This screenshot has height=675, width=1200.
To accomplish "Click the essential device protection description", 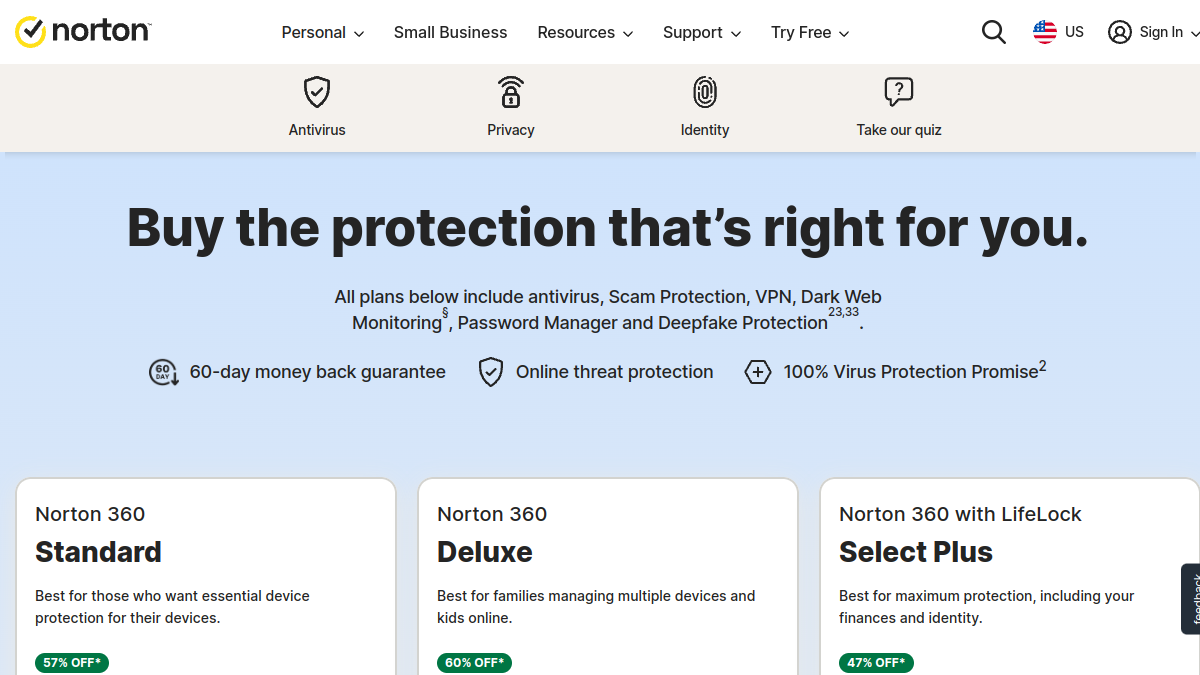I will pos(172,607).
